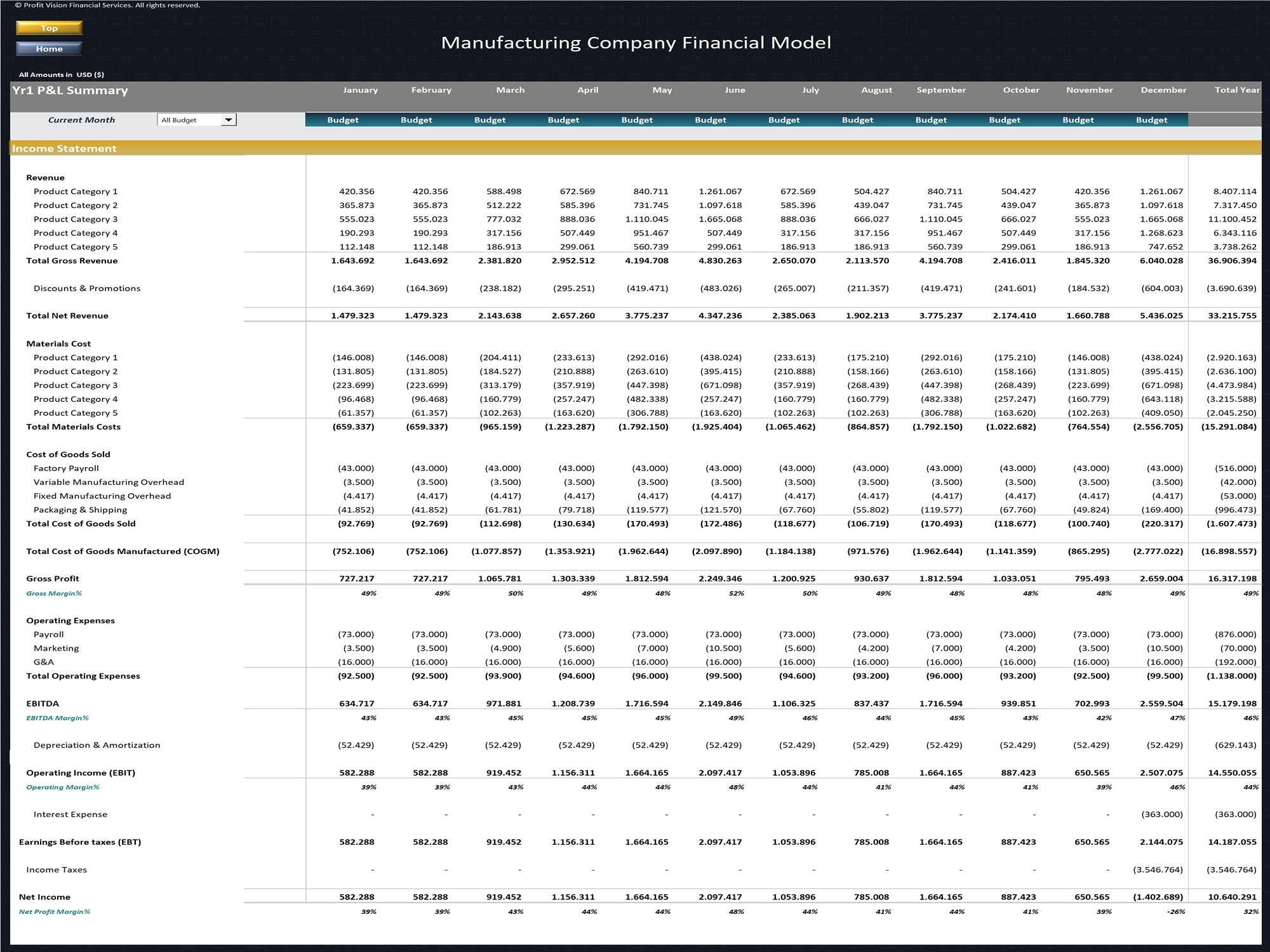
Task: Click the January column header
Action: (360, 90)
